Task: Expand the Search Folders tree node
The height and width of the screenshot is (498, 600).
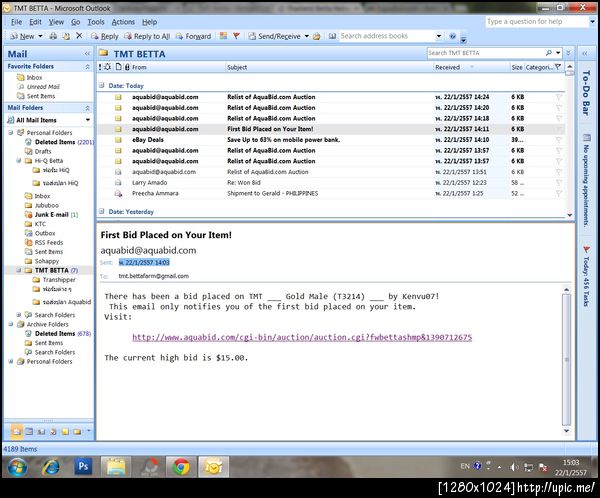Action: pos(18,314)
